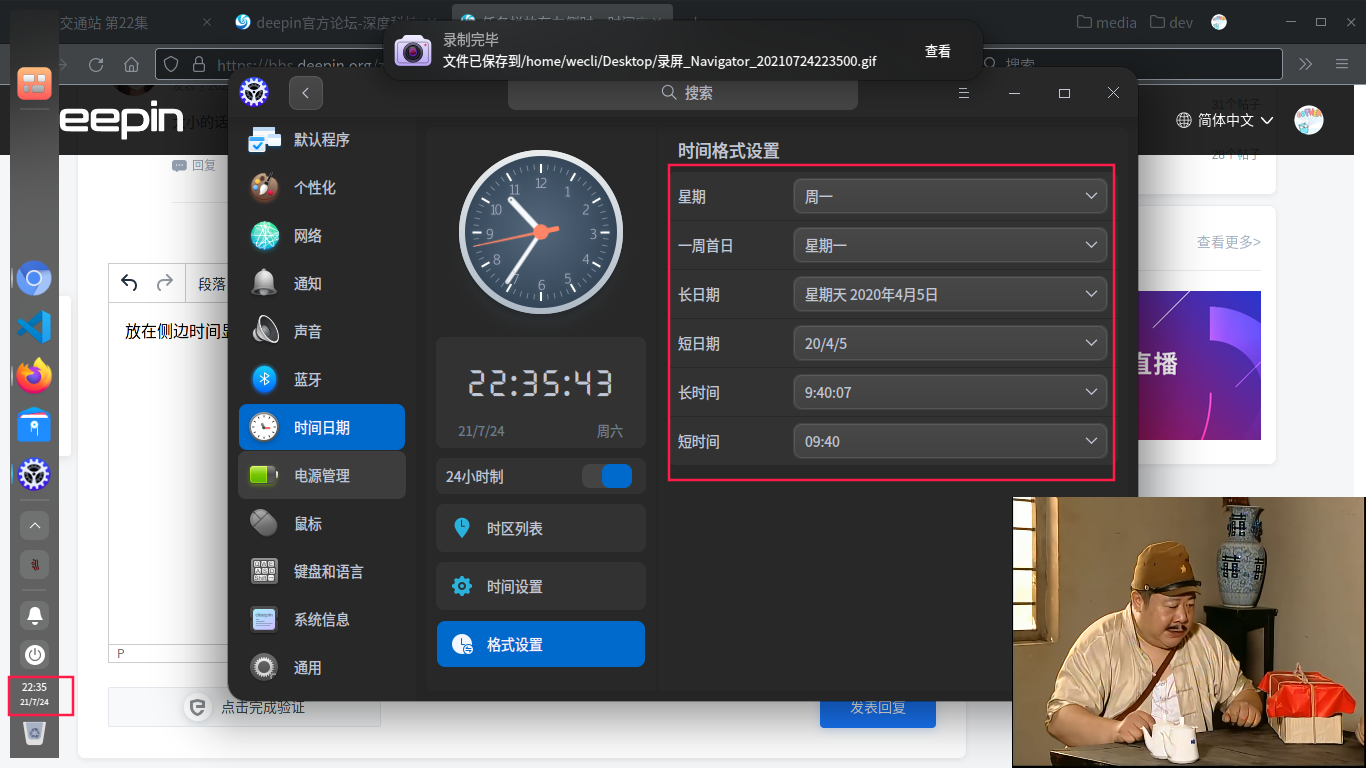The width and height of the screenshot is (1366, 768).
Task: Go to the browser home page
Action: 131,64
